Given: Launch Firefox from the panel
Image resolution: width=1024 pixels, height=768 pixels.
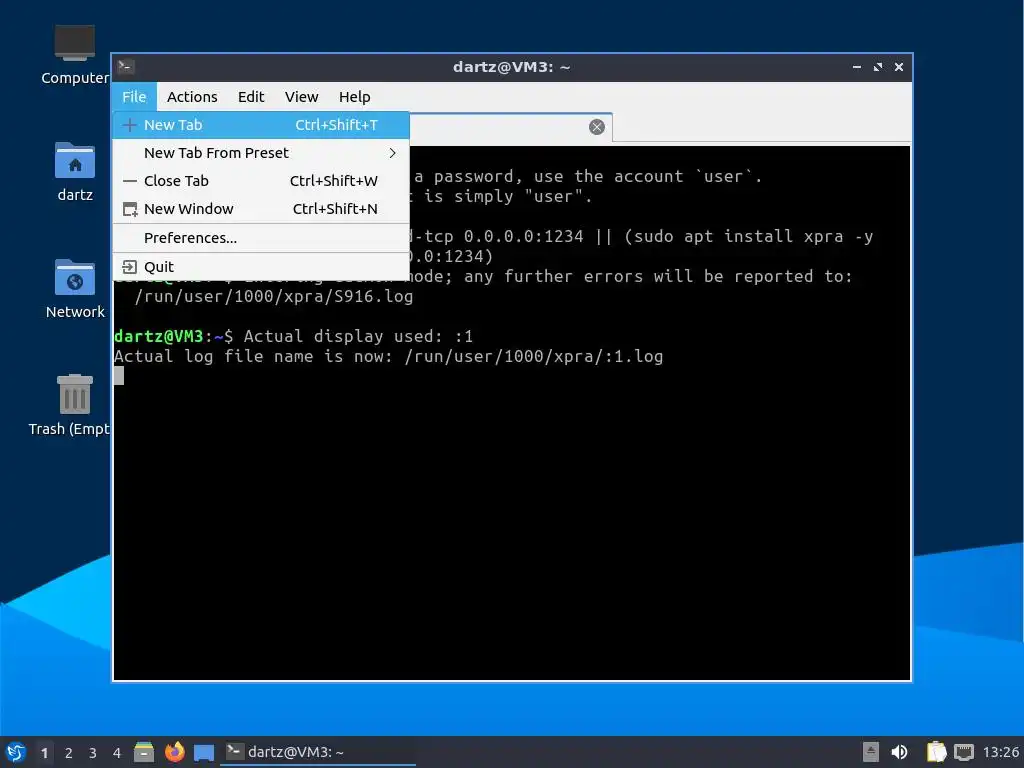Looking at the screenshot, I should pyautogui.click(x=174, y=752).
